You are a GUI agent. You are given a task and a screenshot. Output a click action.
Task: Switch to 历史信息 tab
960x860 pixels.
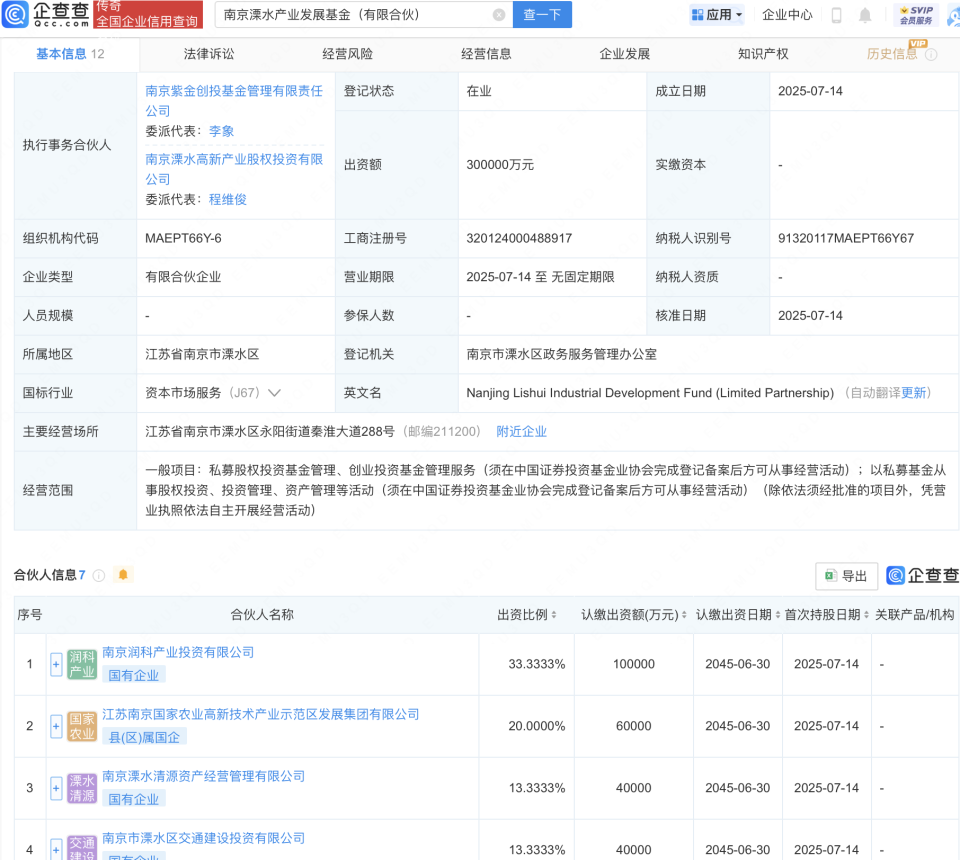point(892,54)
